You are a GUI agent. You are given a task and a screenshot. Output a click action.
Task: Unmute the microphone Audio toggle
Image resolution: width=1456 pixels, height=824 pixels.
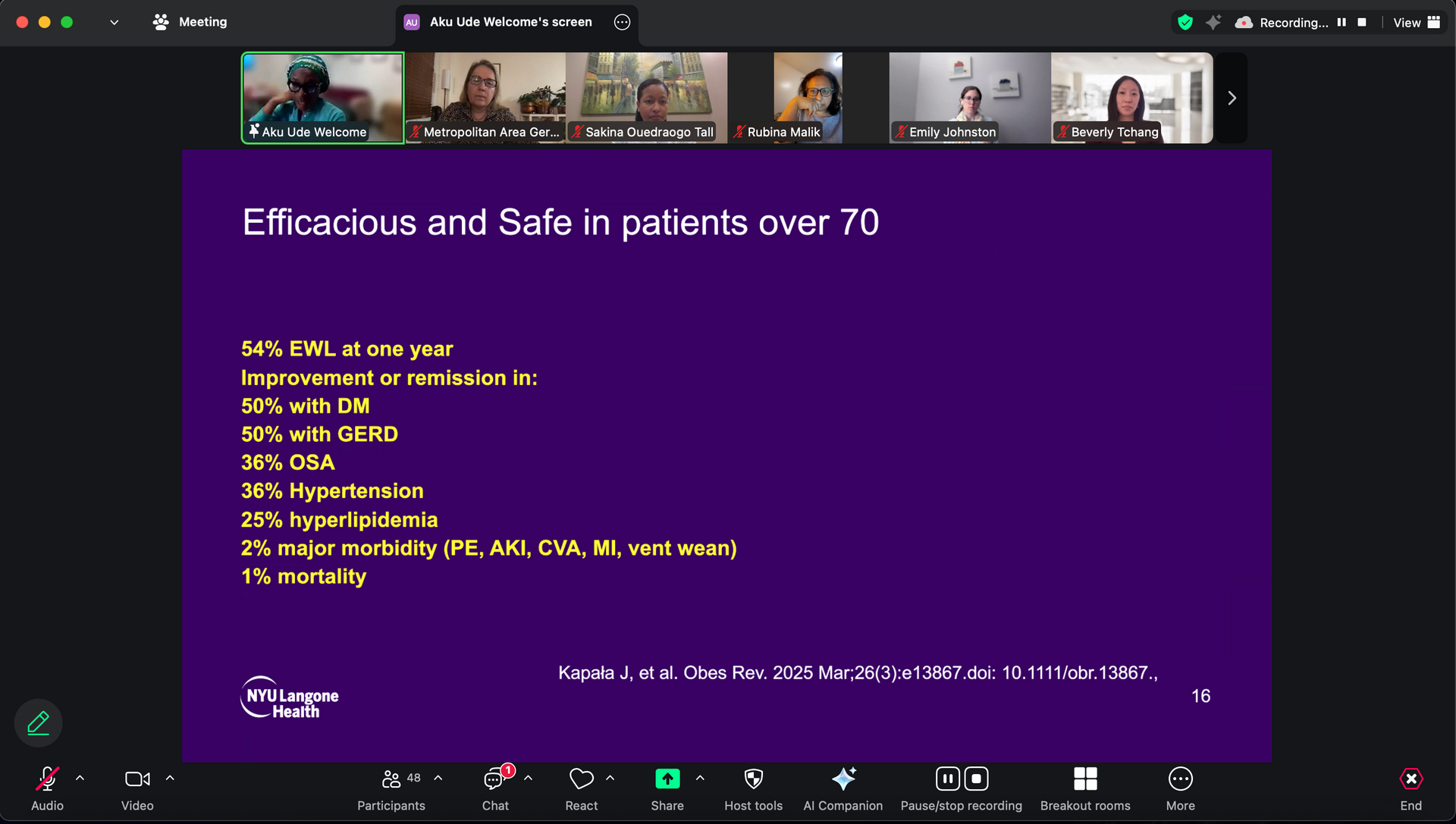47,779
